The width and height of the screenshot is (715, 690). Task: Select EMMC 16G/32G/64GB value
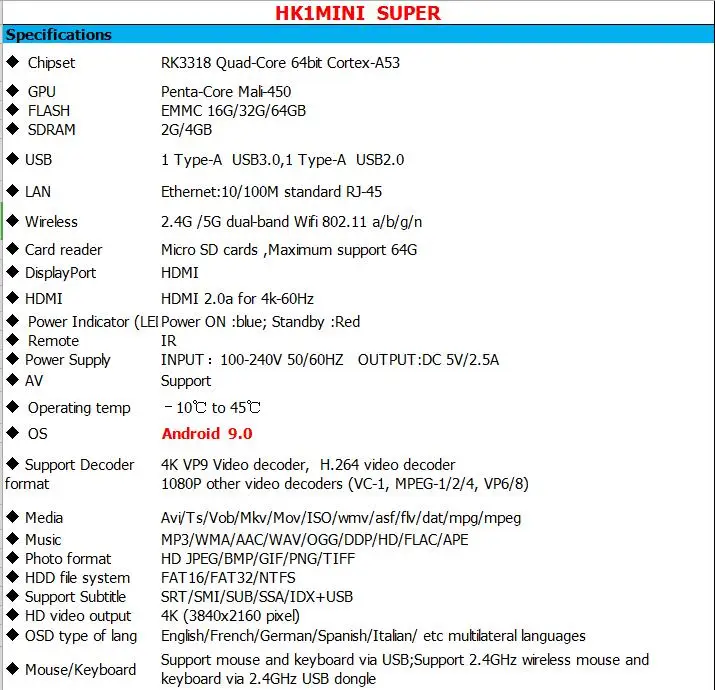(x=233, y=111)
